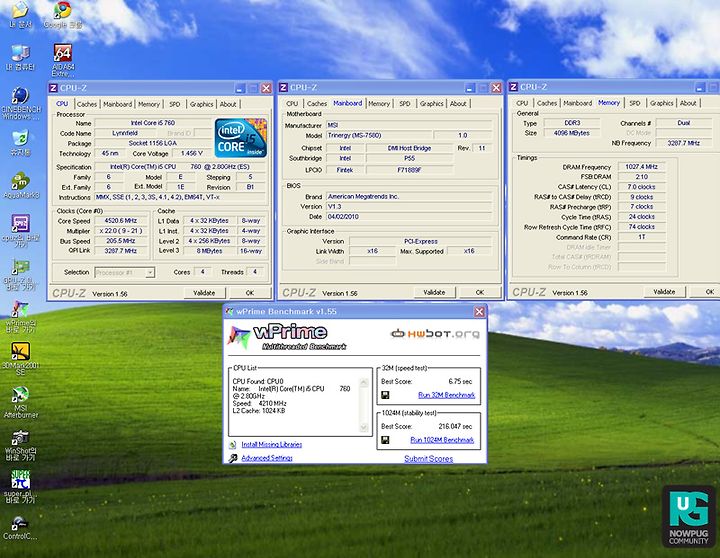Click the save icon for 1024M score
The height and width of the screenshot is (558, 720).
click(x=385, y=440)
